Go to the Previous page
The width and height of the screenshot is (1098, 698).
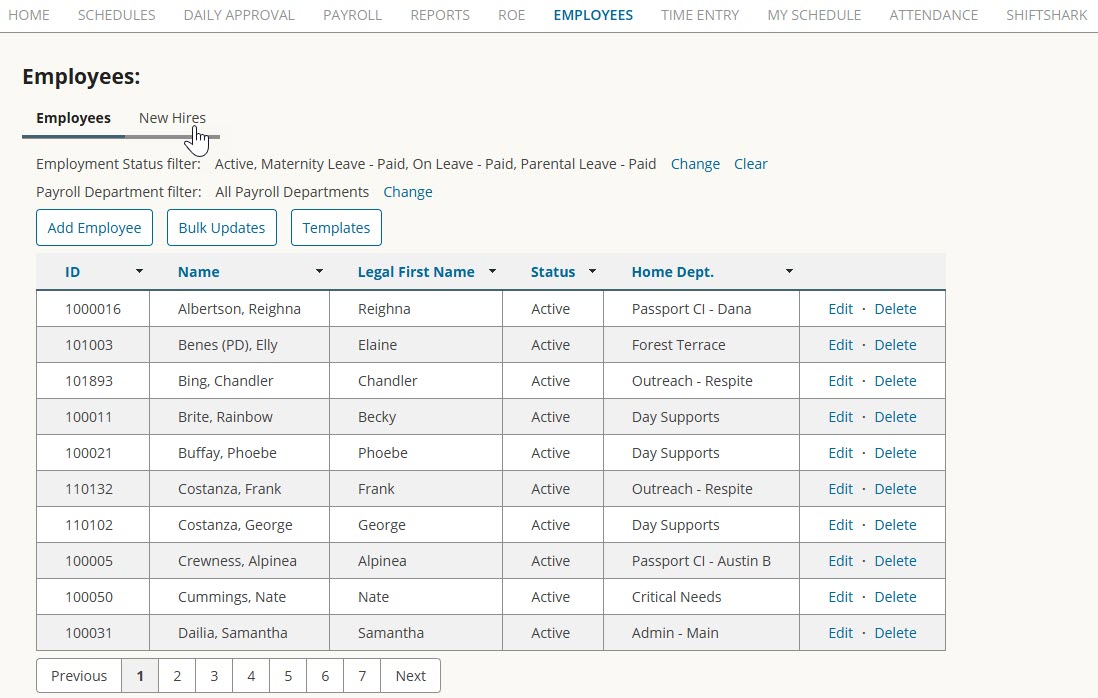(79, 676)
